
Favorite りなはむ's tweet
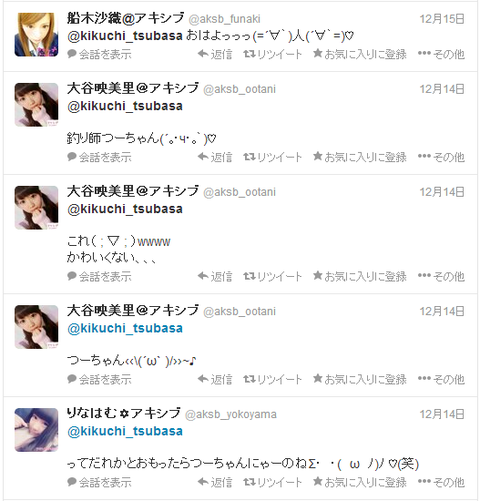[x=360, y=482]
